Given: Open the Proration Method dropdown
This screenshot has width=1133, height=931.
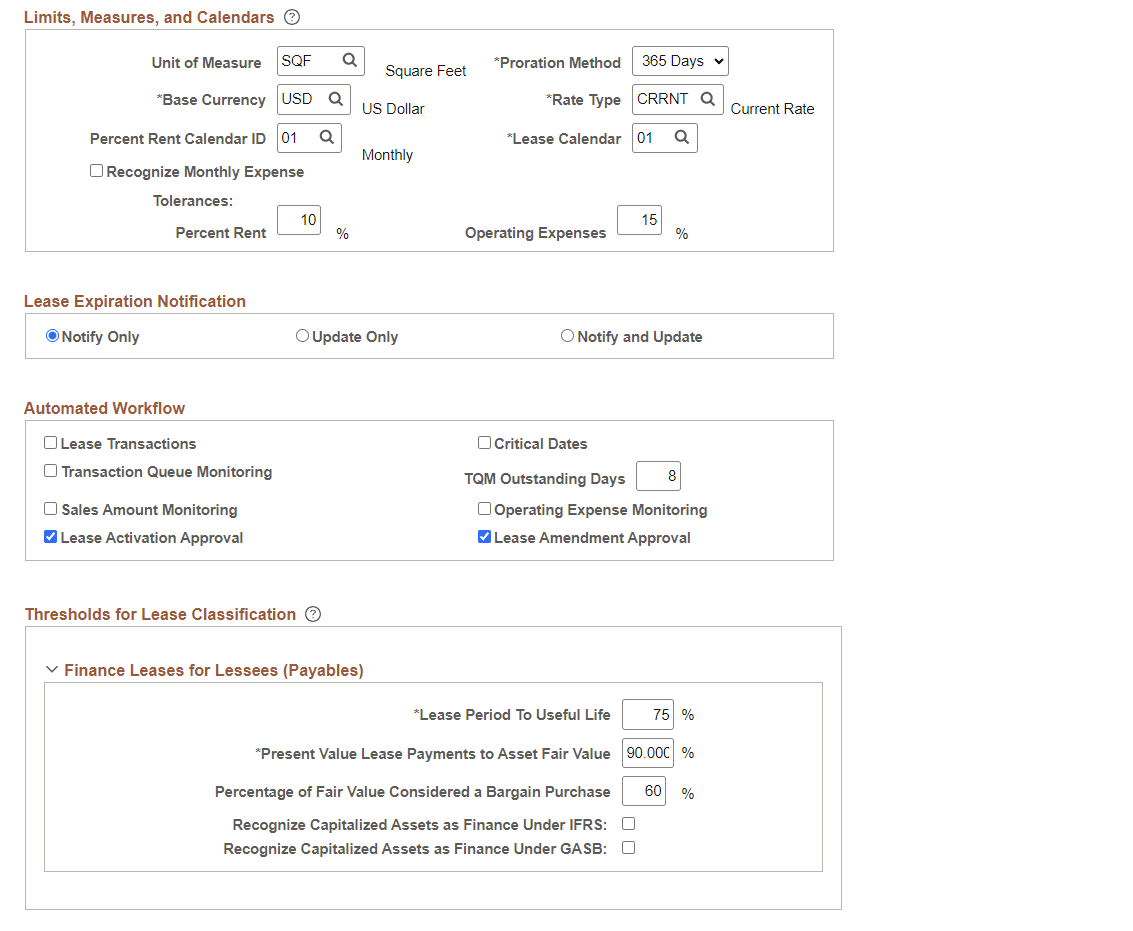Looking at the screenshot, I should tap(680, 61).
